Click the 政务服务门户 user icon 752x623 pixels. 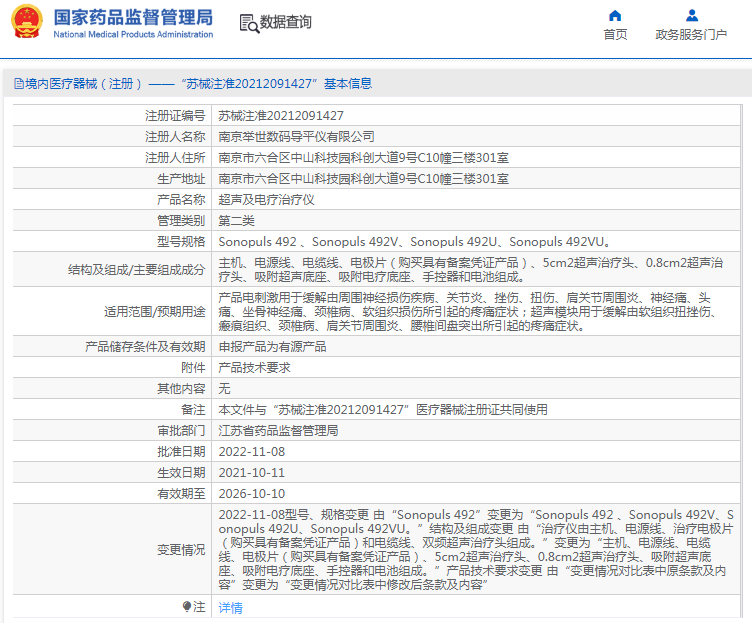[x=692, y=16]
